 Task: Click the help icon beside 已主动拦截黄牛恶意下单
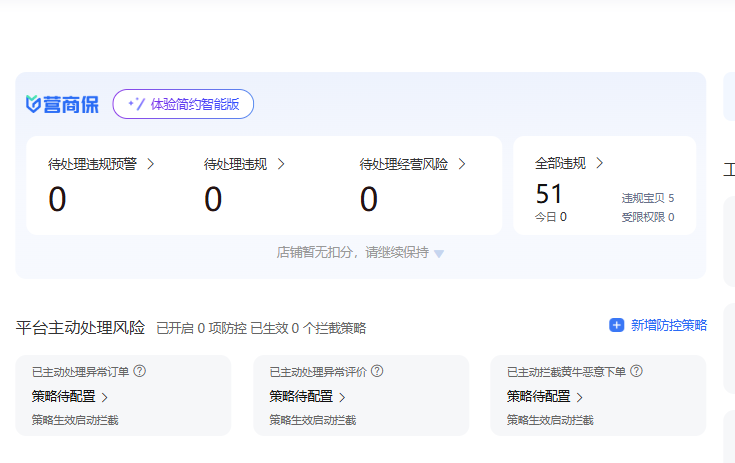(636, 371)
